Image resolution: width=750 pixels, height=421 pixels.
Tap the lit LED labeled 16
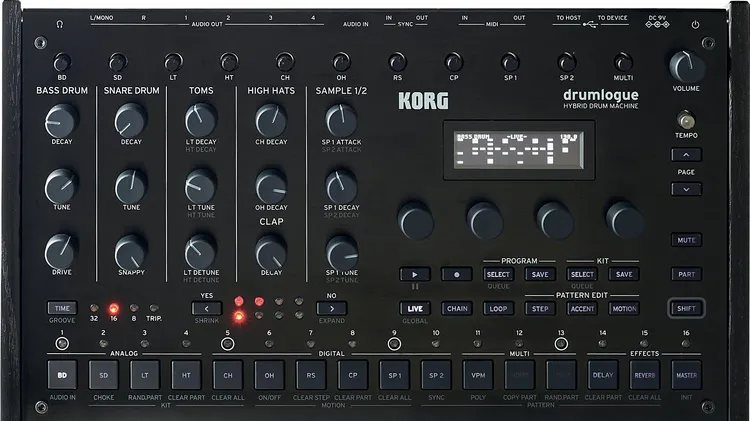pos(114,309)
